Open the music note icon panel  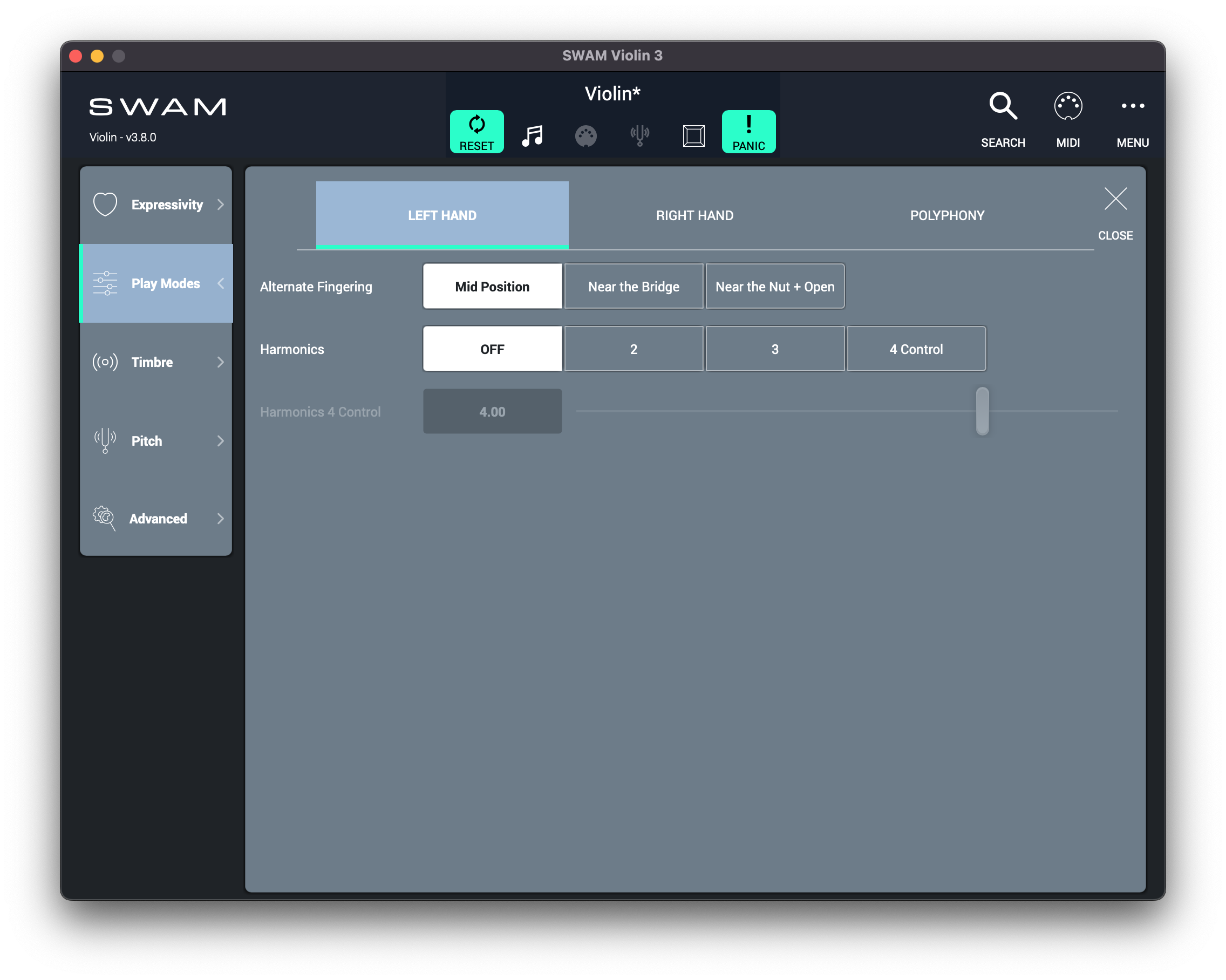click(532, 136)
